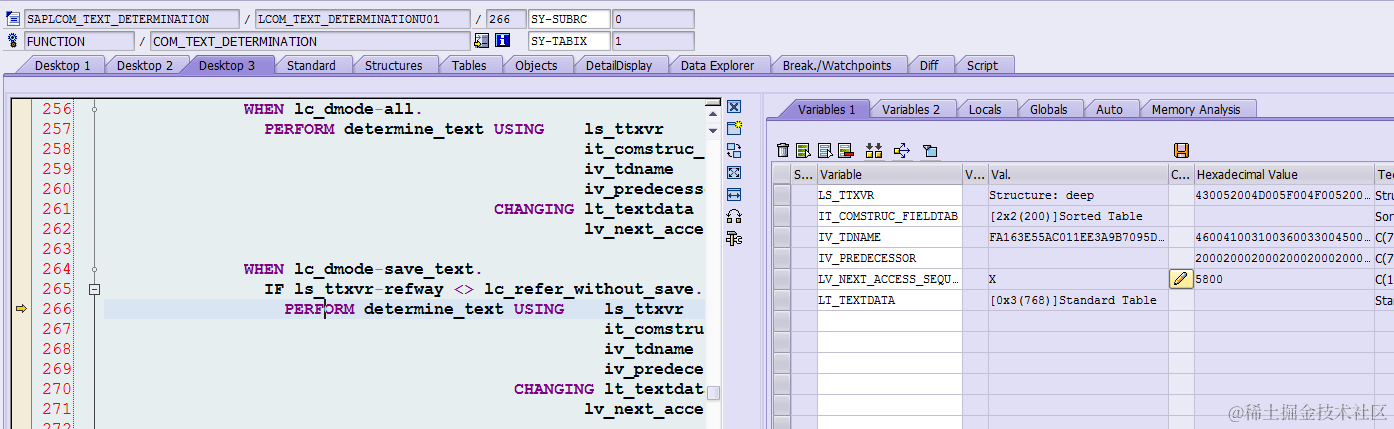
Task: Click the headset services icon in sidebar
Action: 733,216
